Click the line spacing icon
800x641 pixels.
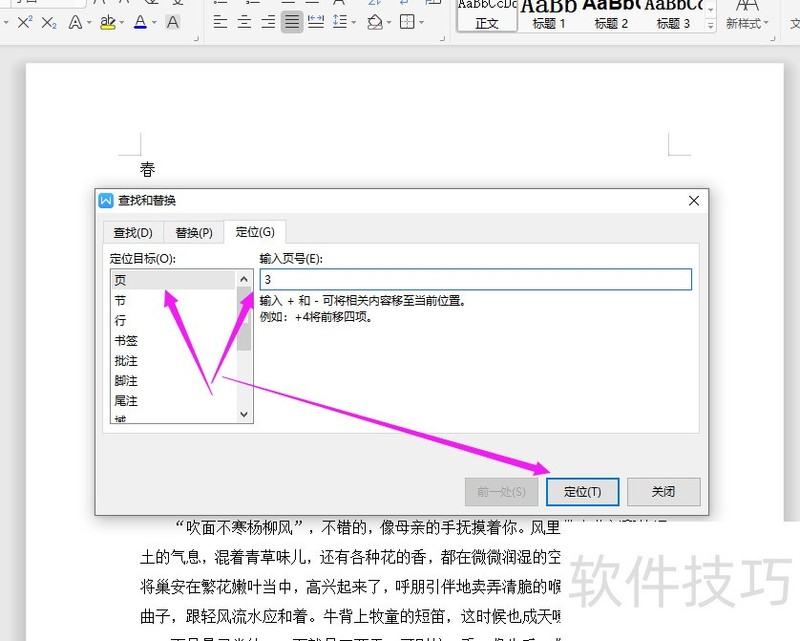point(339,21)
